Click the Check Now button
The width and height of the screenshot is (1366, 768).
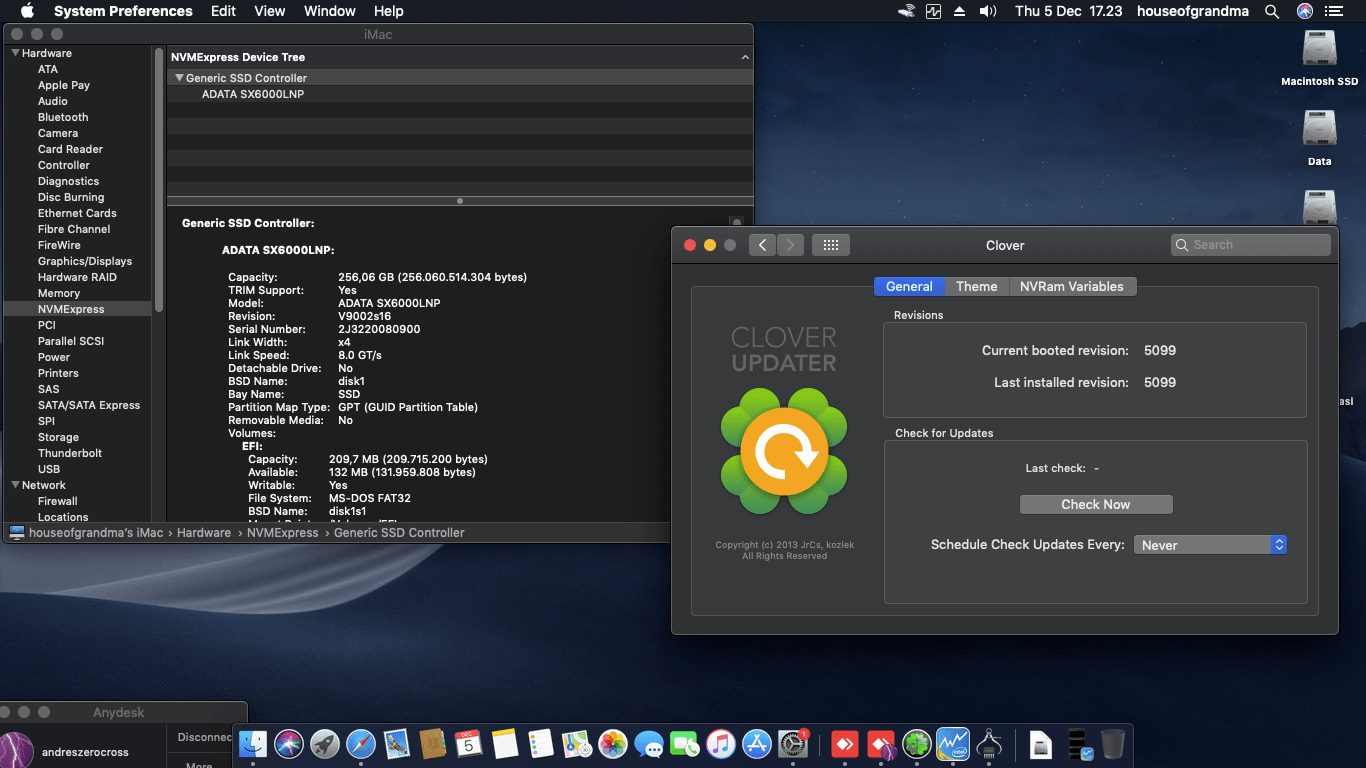[x=1096, y=505]
